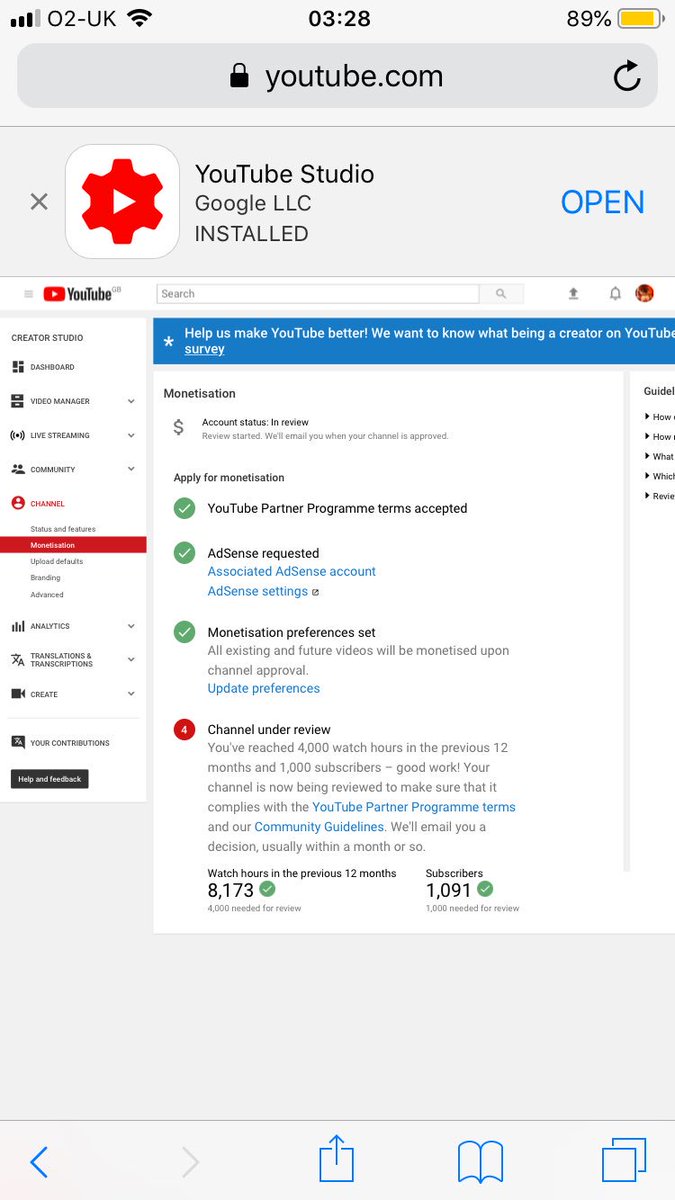Tap the Safari reload page icon
The width and height of the screenshot is (675, 1200).
coord(627,76)
